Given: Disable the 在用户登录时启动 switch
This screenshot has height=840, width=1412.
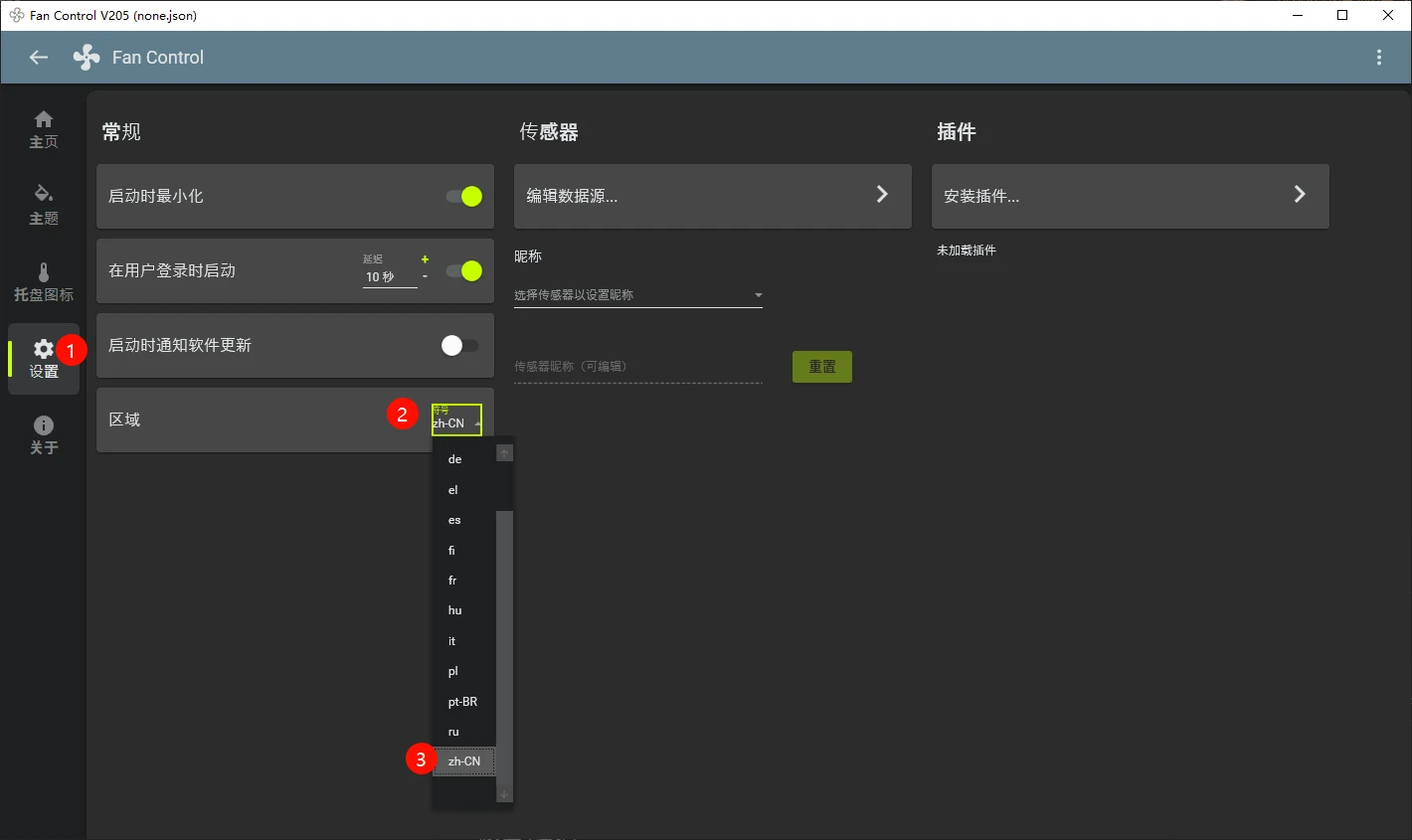Looking at the screenshot, I should click(x=464, y=271).
